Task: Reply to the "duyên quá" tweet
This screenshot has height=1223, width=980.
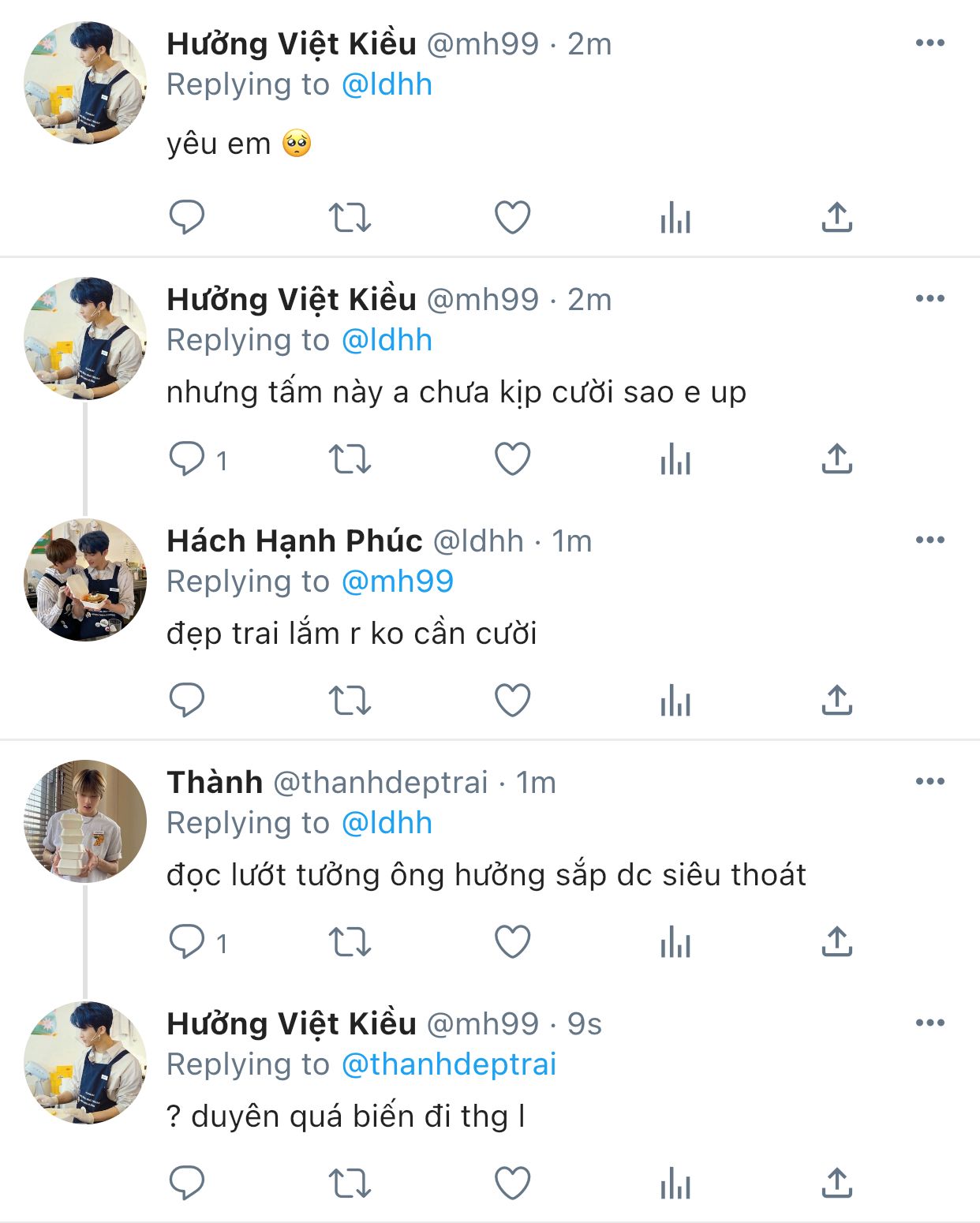Action: [187, 1183]
